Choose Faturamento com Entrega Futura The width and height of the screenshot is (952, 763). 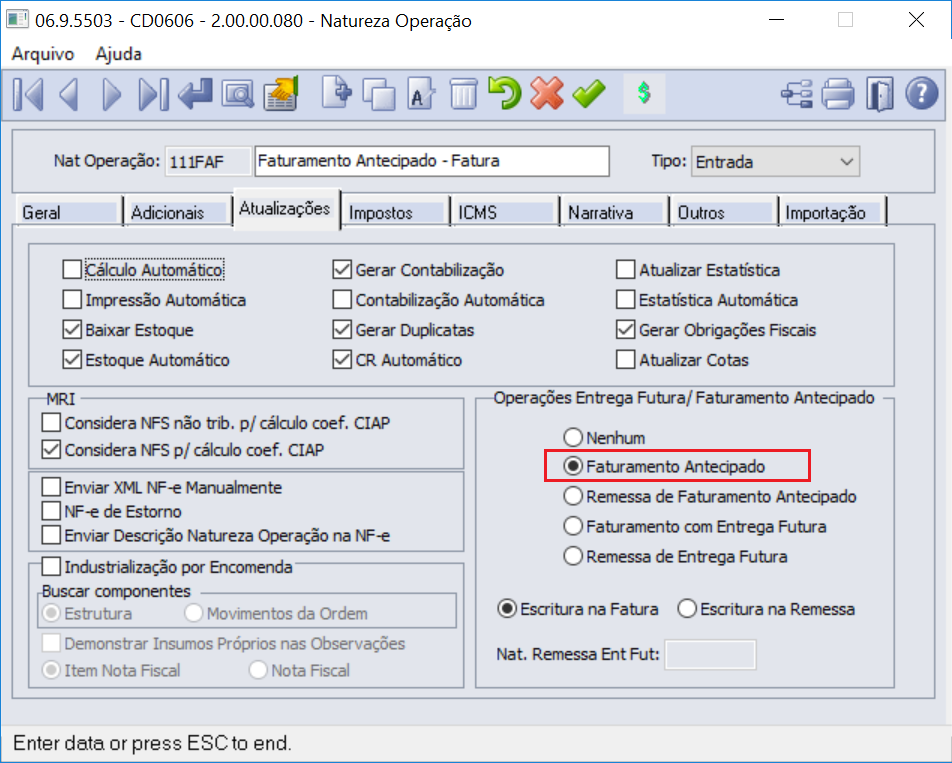pyautogui.click(x=573, y=526)
